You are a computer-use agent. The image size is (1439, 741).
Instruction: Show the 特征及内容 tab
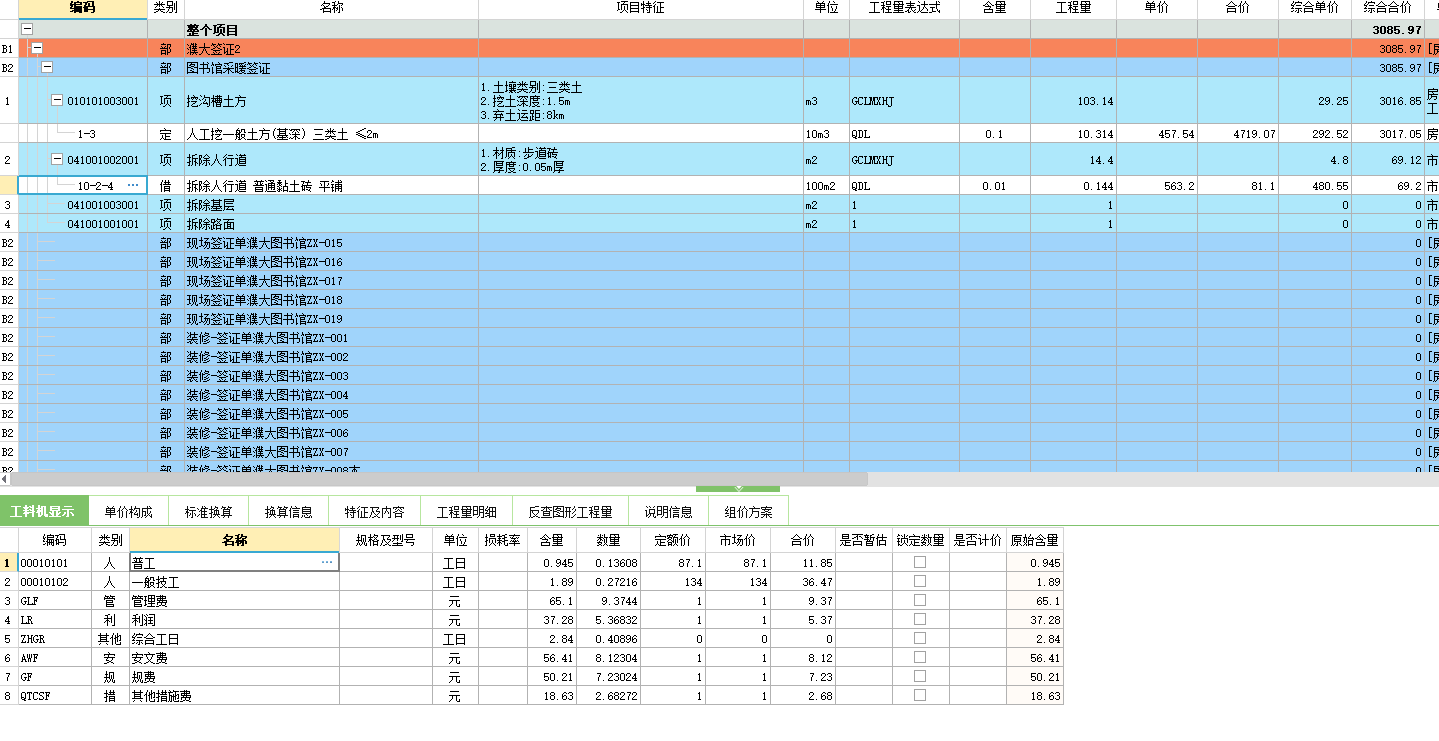coord(374,511)
